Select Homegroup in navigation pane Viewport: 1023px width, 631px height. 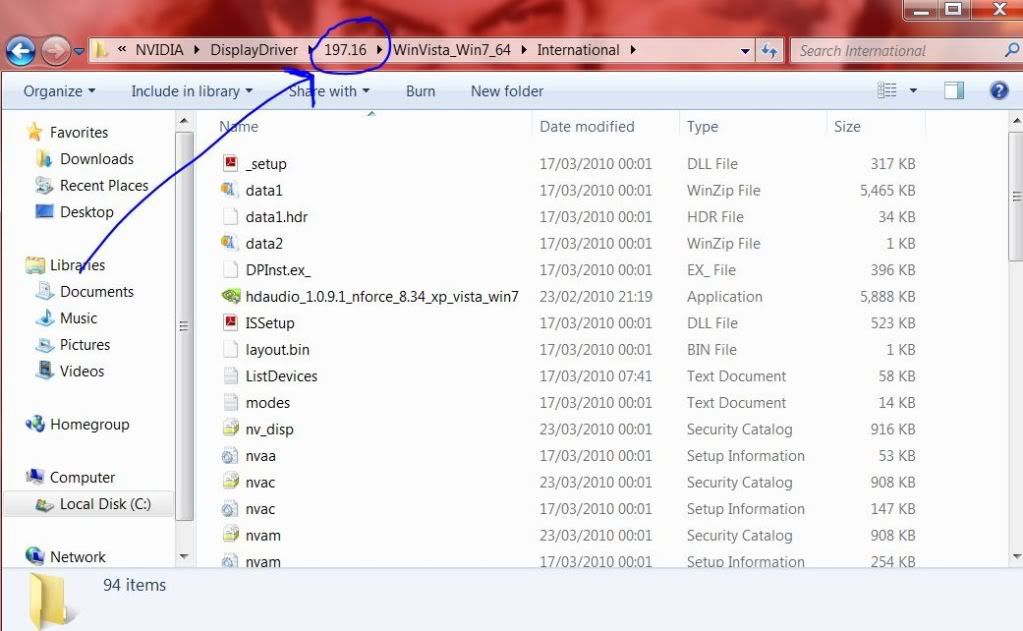click(x=89, y=425)
